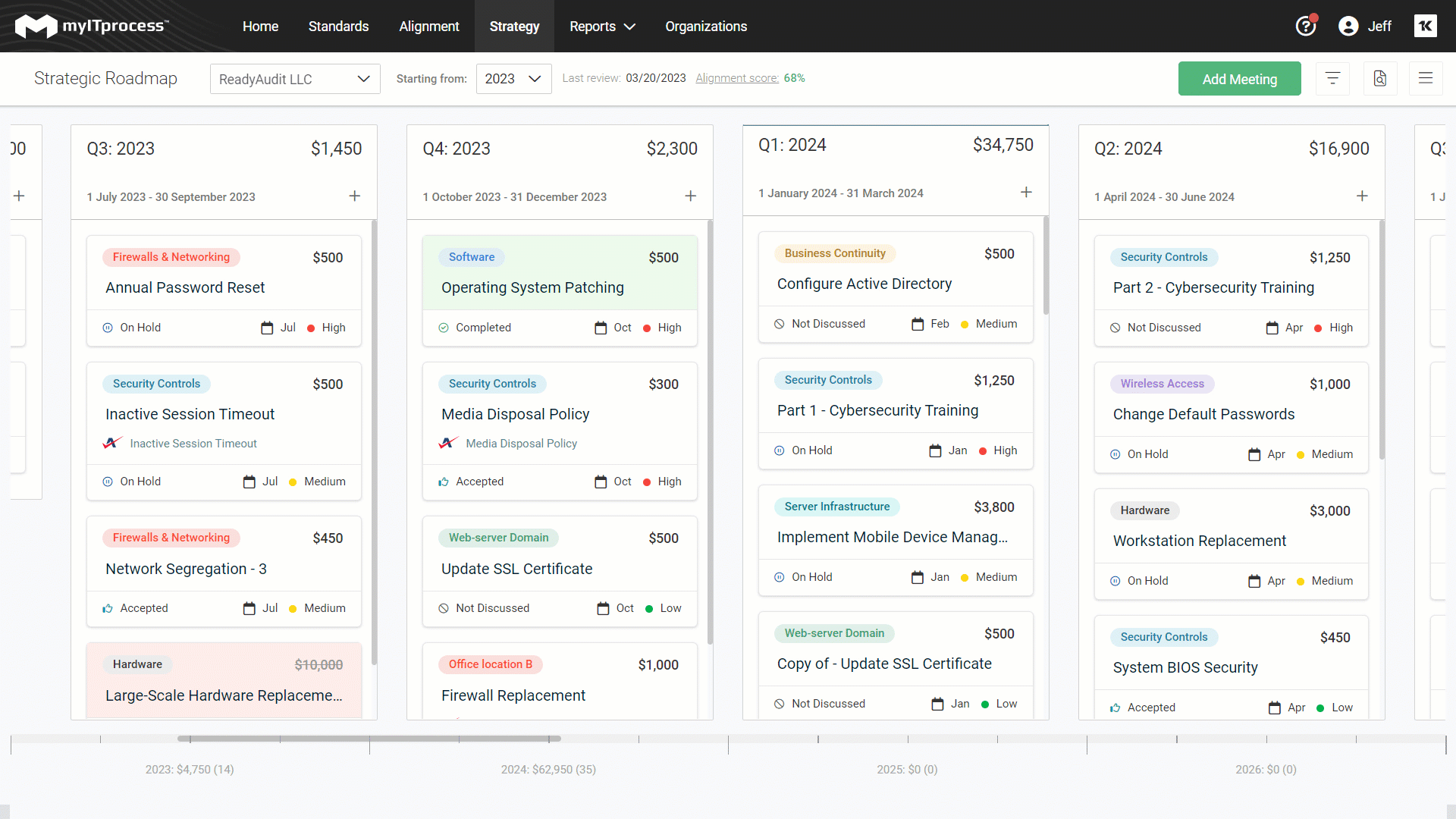1456x819 pixels.
Task: Click the Software category tag
Action: [x=472, y=257]
